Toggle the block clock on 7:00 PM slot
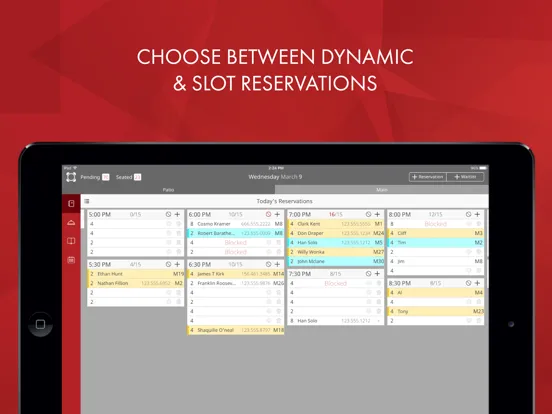 pyautogui.click(x=368, y=214)
